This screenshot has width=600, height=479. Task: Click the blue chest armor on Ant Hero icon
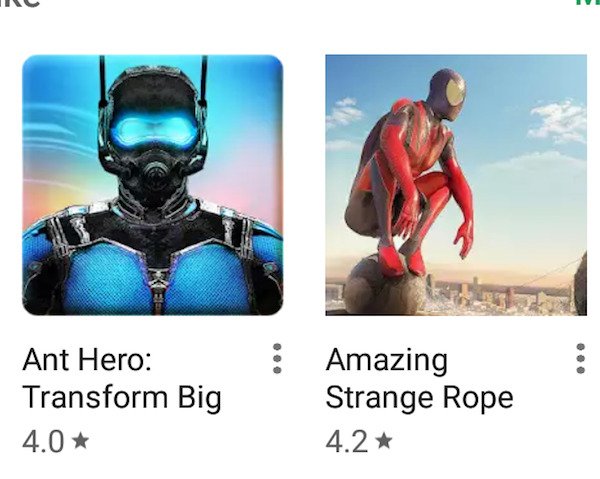coord(153,277)
